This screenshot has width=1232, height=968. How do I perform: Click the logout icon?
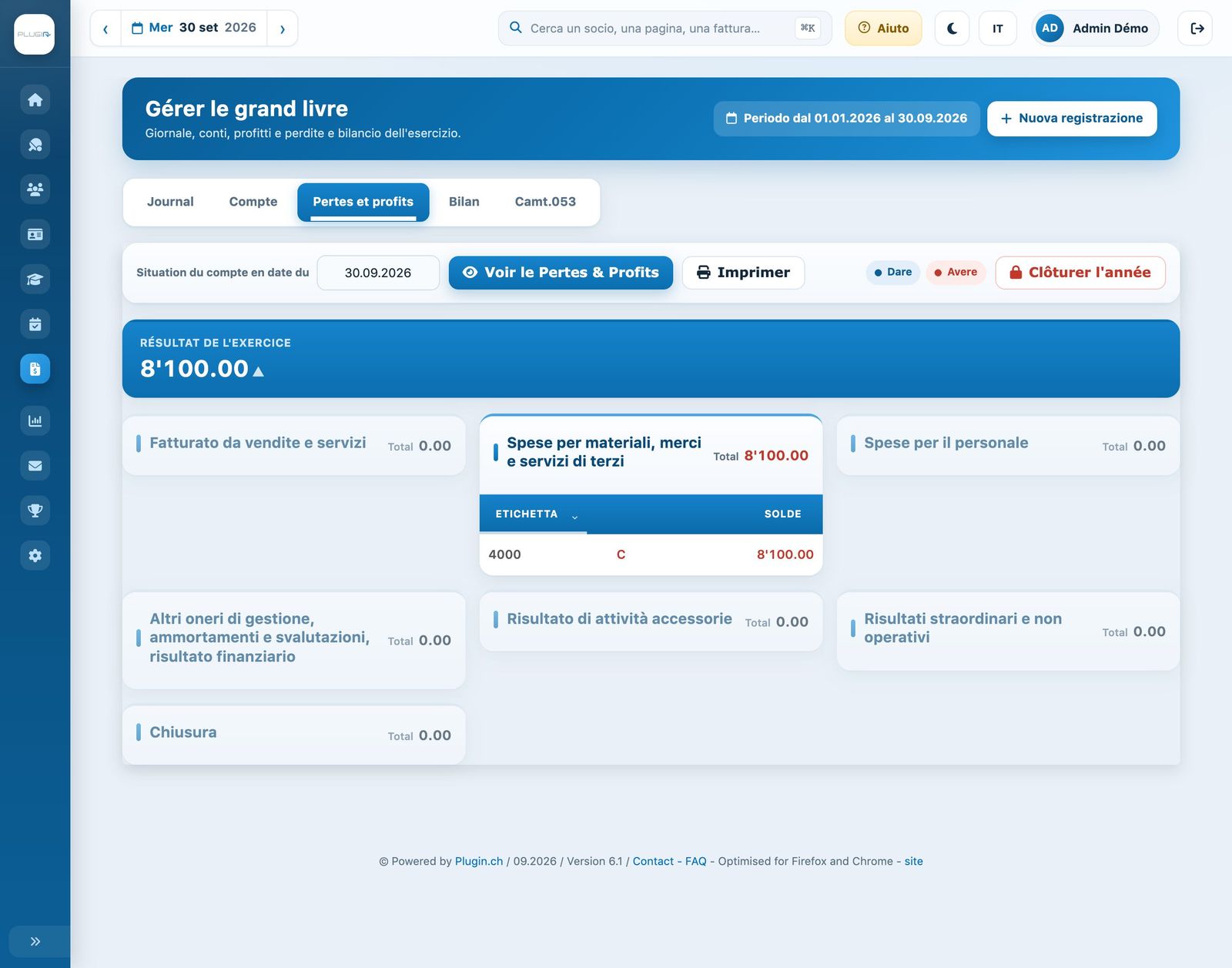1196,28
